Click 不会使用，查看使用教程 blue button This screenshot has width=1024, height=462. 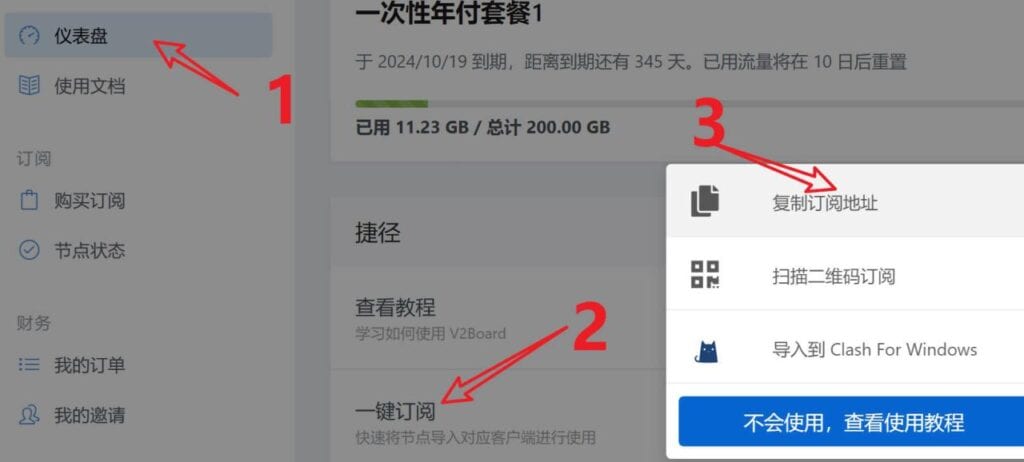pyautogui.click(x=852, y=421)
